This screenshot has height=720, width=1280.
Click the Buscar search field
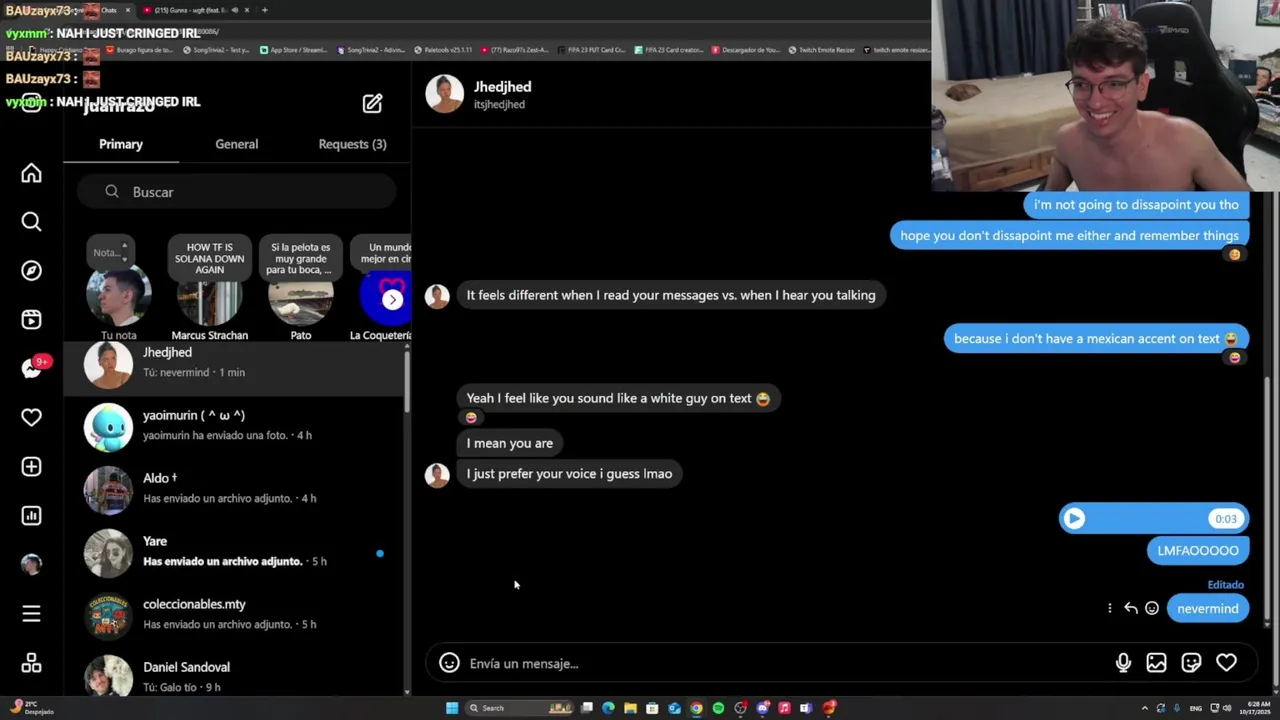coord(237,192)
